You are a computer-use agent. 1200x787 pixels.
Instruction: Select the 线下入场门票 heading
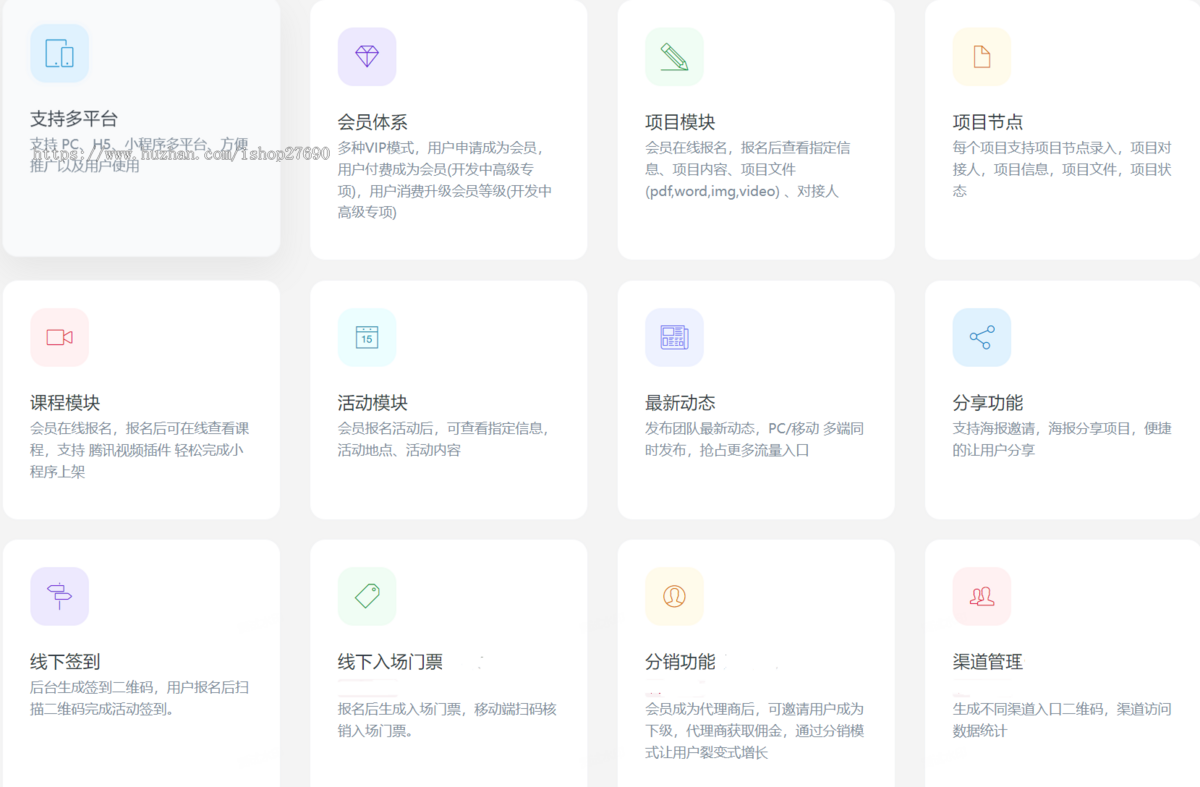390,662
